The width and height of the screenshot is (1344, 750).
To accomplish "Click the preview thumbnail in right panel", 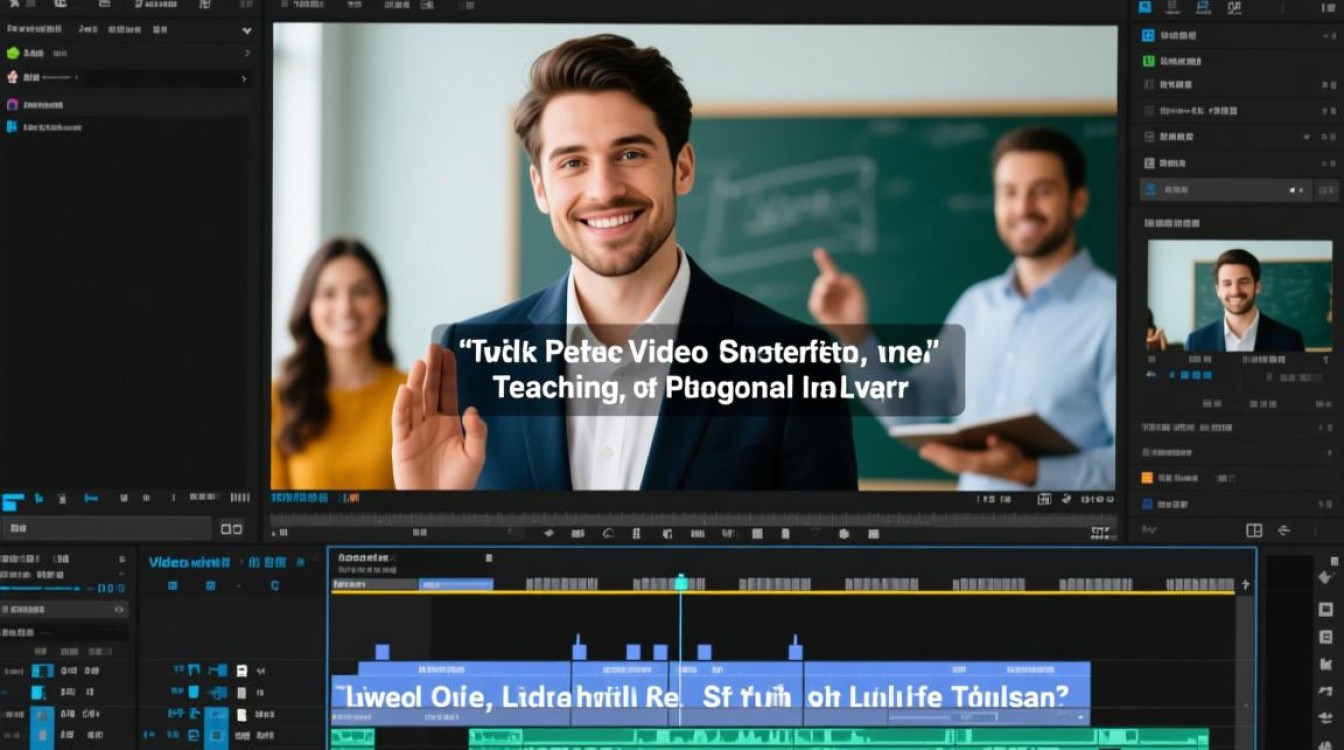I will click(x=1240, y=295).
